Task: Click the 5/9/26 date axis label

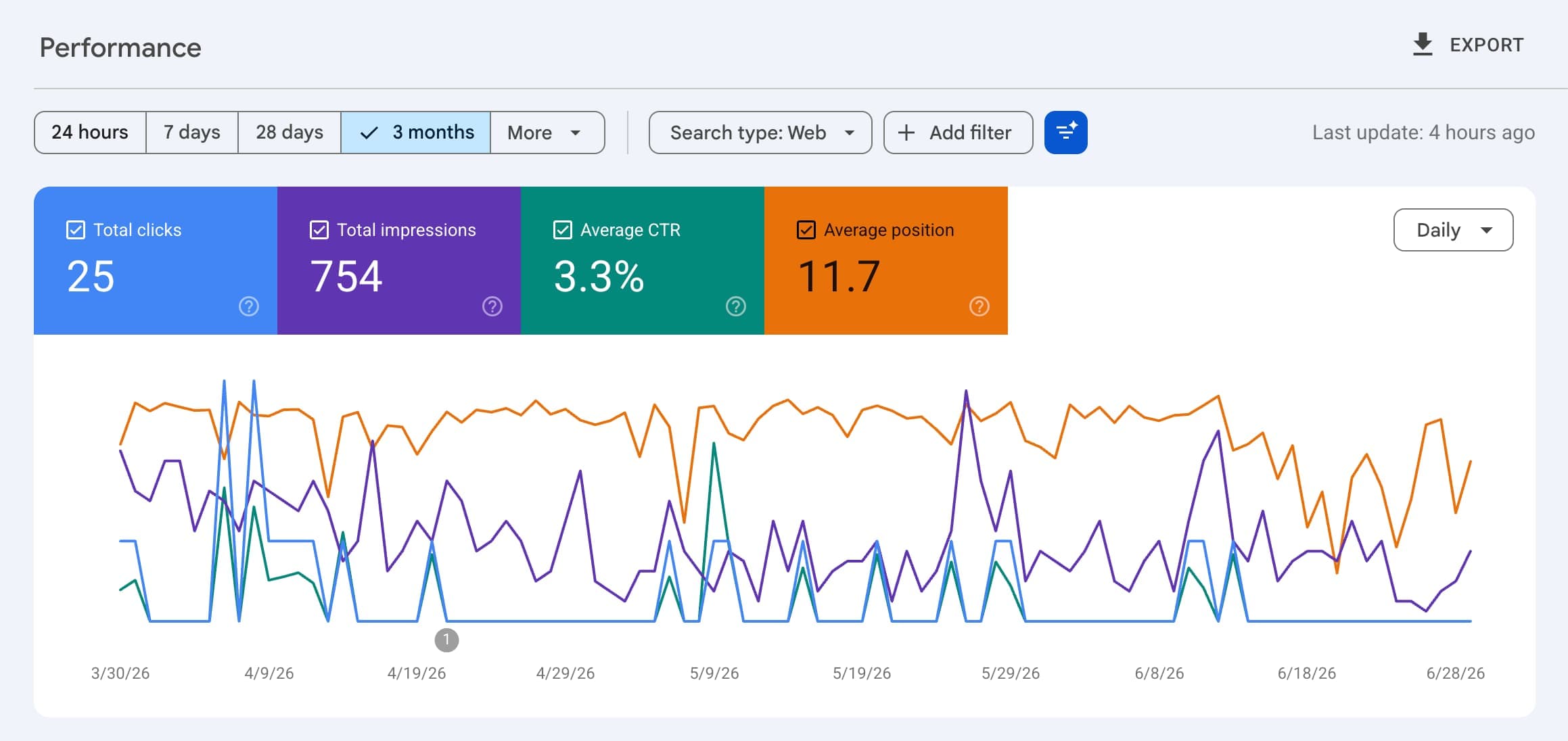Action: tap(714, 673)
